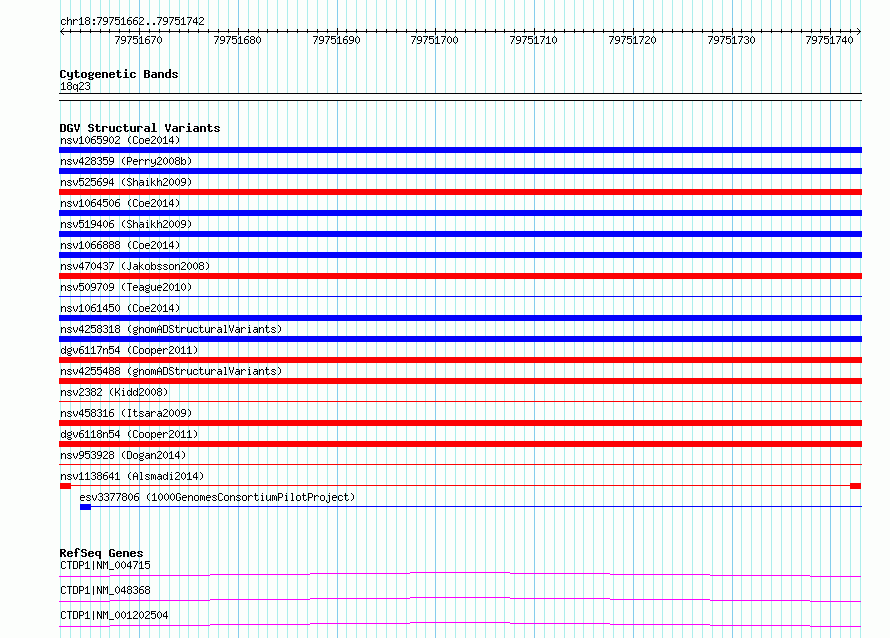Select the nsv1061450 blue variant bar
The image size is (890, 638).
point(460,318)
